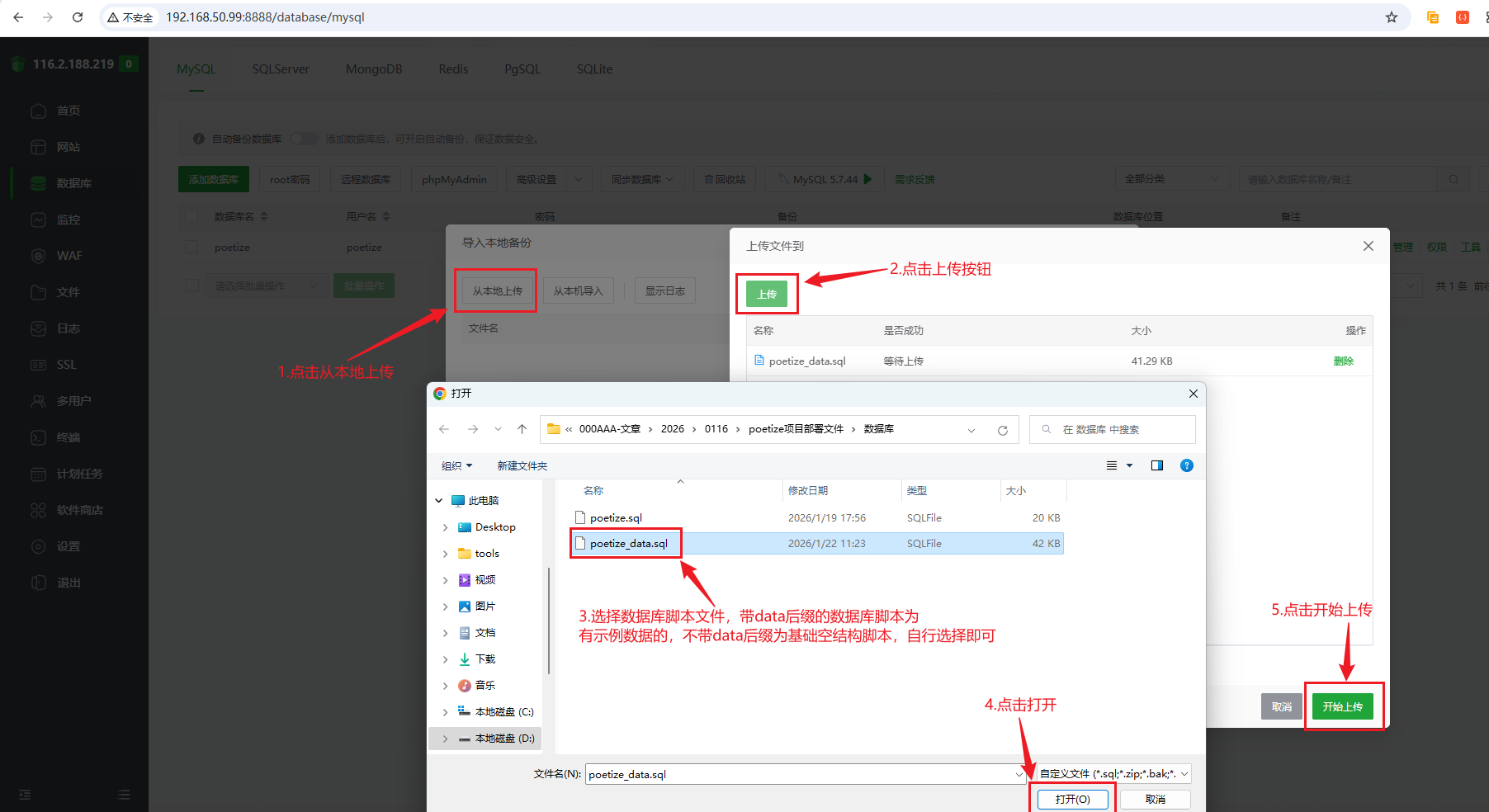Screen dimensions: 1489x812
Task: Expand the Desktop tree node
Action: pyautogui.click(x=446, y=527)
